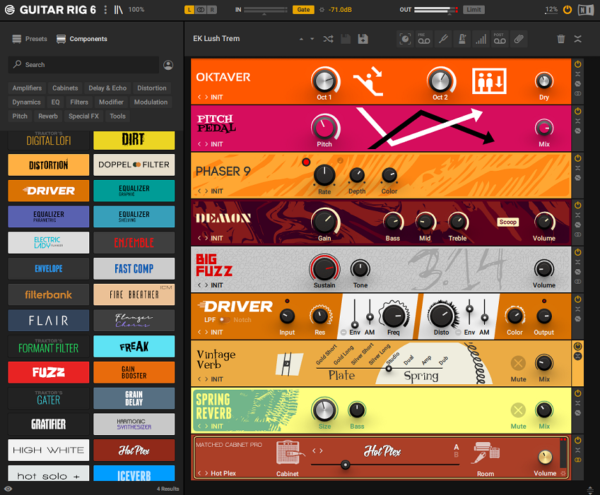Select the left L input channel
The image size is (600, 495).
[189, 10]
